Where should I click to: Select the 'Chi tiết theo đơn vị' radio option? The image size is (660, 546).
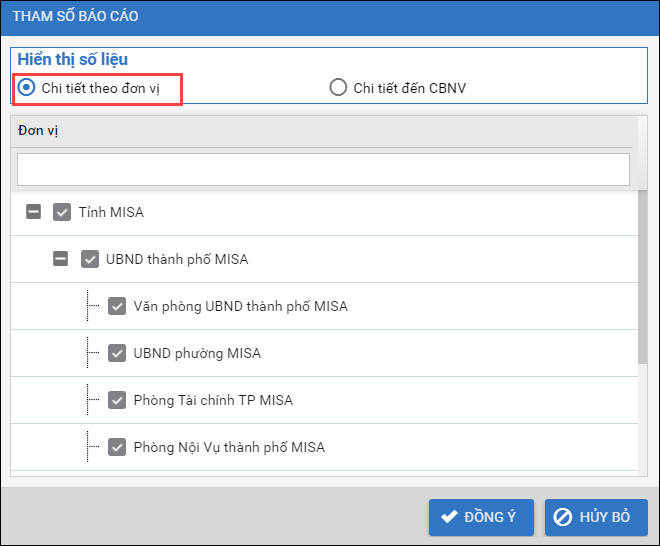tap(27, 87)
